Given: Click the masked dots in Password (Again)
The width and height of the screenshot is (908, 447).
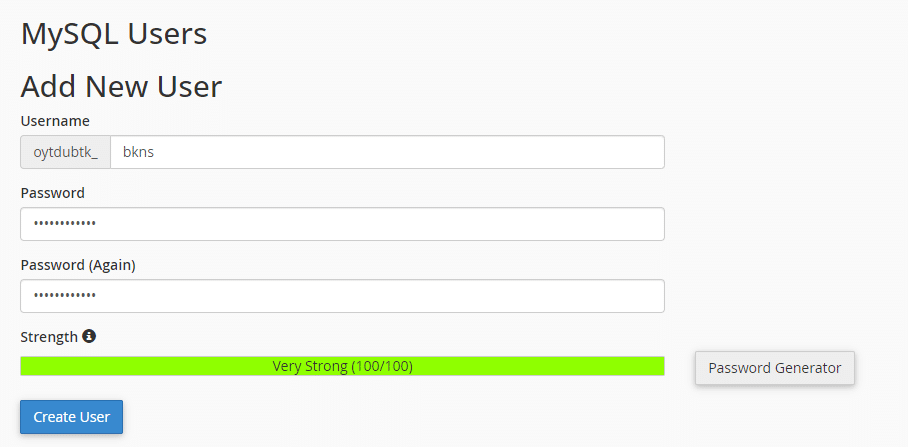Looking at the screenshot, I should [x=65, y=296].
